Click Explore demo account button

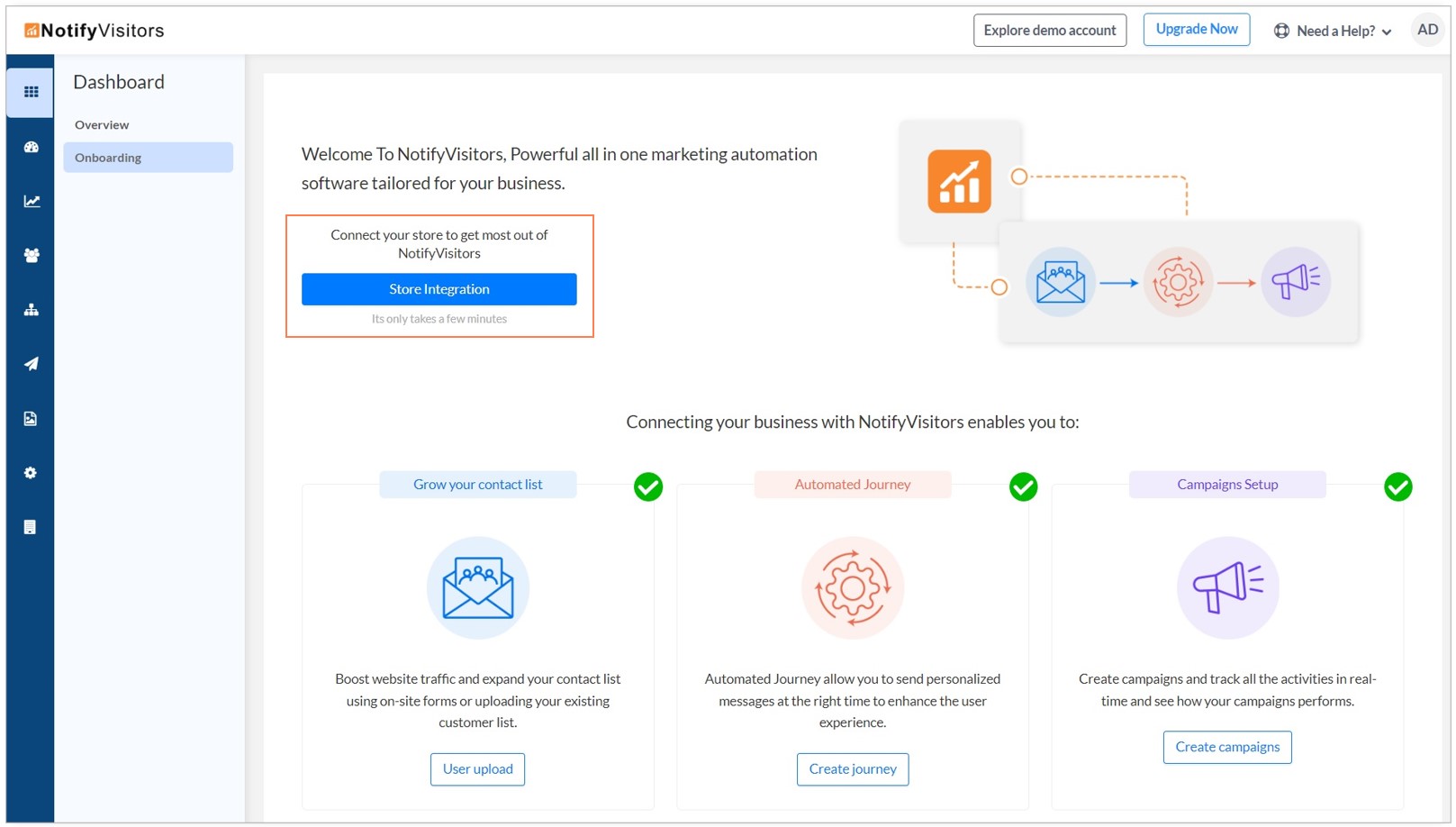point(1050,31)
